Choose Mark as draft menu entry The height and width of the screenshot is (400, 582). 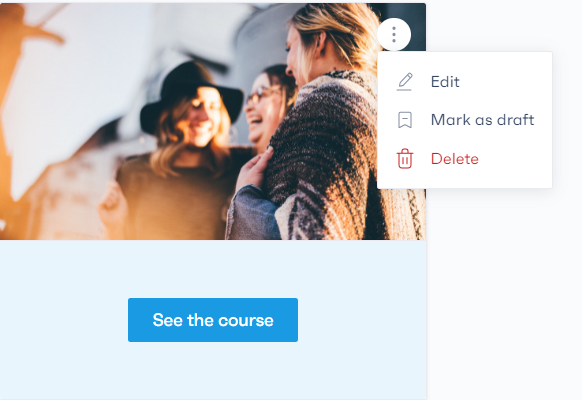464,120
